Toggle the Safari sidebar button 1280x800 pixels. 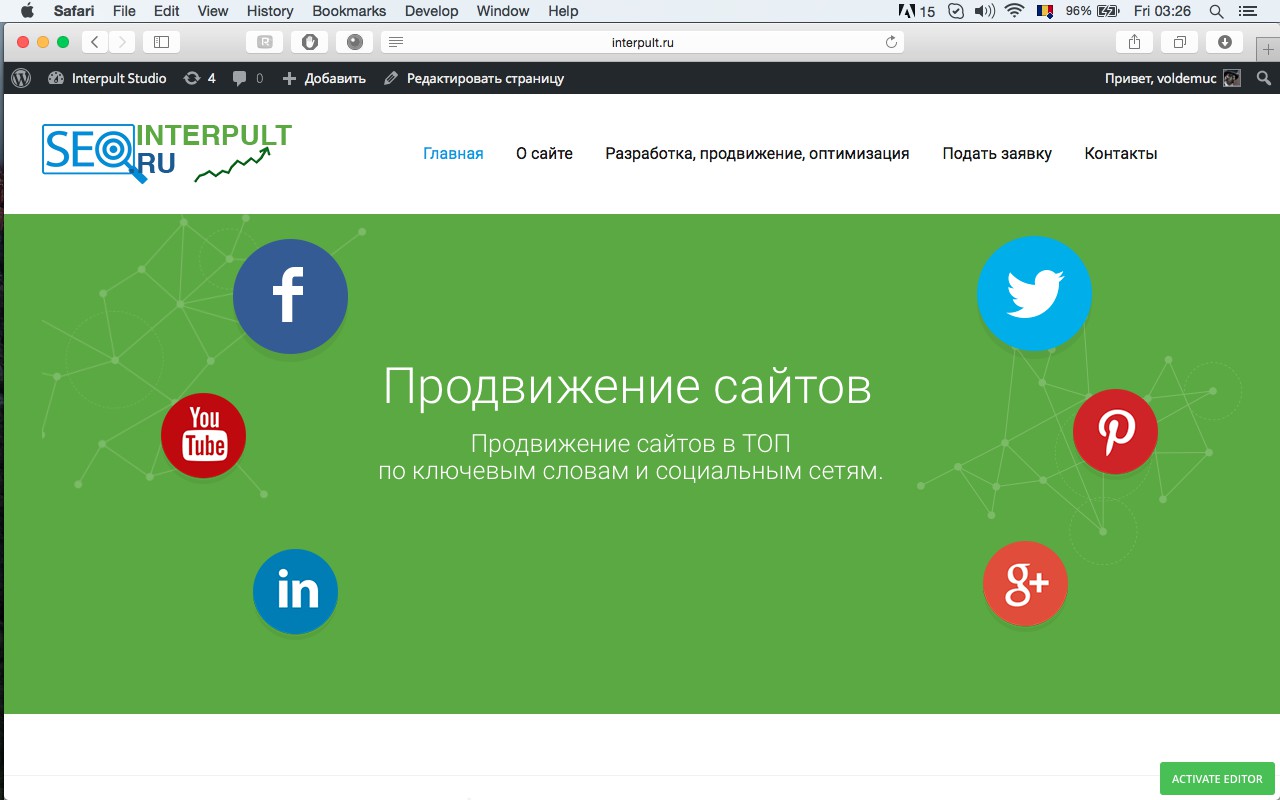pos(161,42)
